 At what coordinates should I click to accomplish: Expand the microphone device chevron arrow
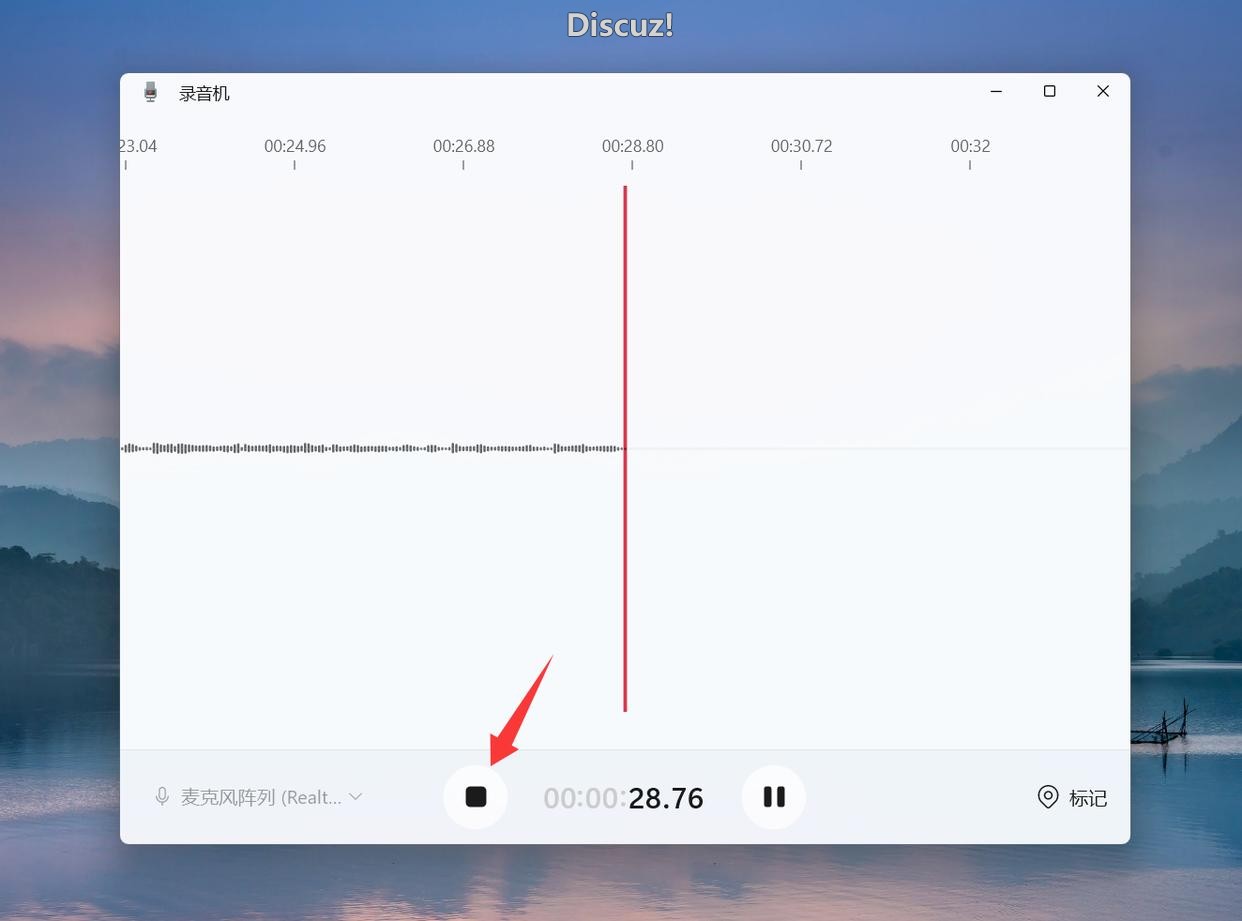point(355,797)
